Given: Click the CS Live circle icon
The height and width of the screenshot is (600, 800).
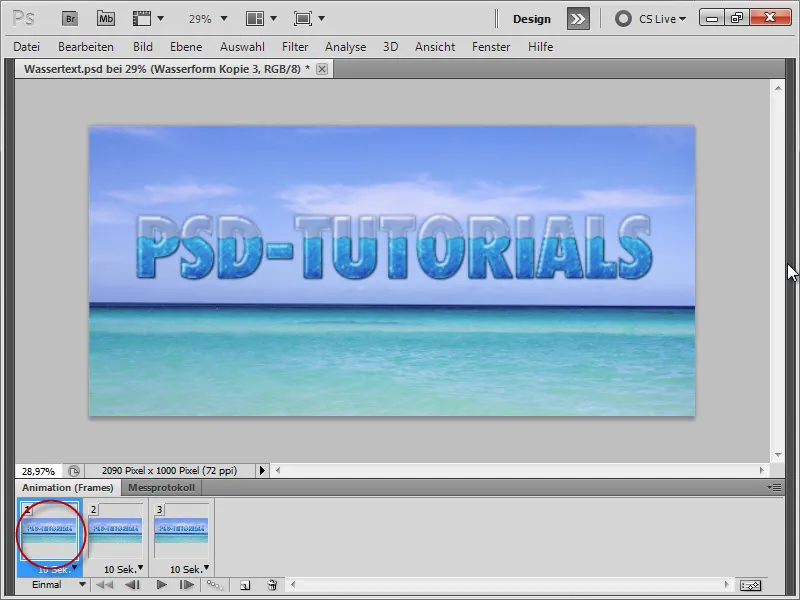Looking at the screenshot, I should 623,19.
